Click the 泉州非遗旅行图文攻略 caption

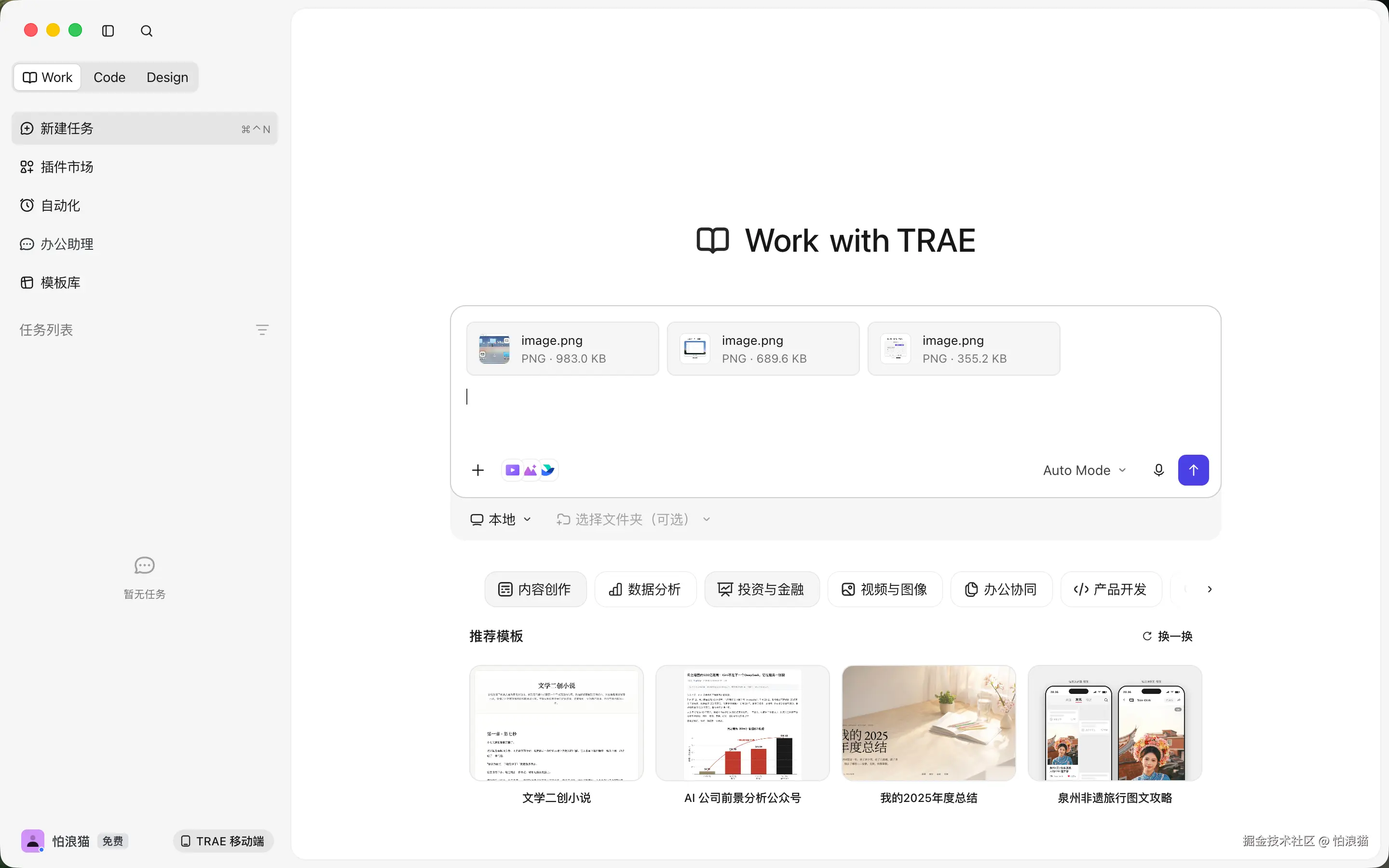point(1115,798)
